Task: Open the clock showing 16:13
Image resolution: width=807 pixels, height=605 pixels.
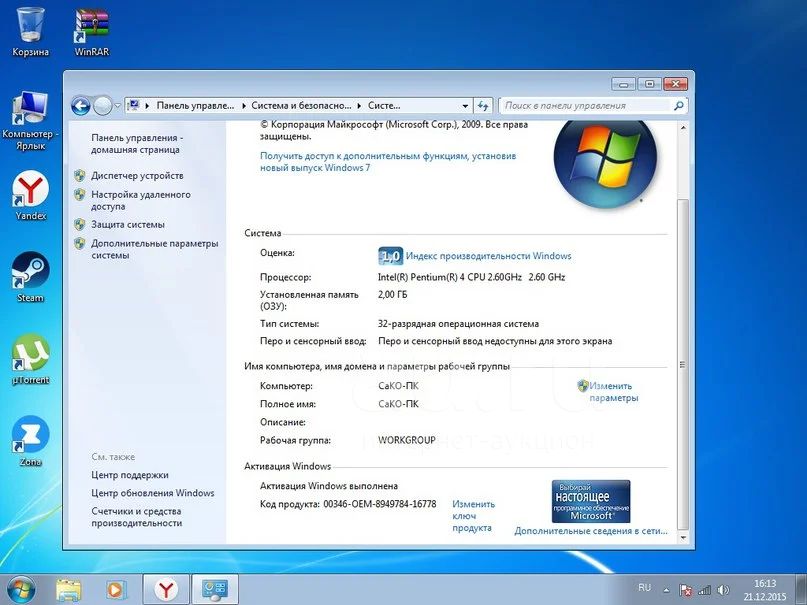Action: (764, 590)
